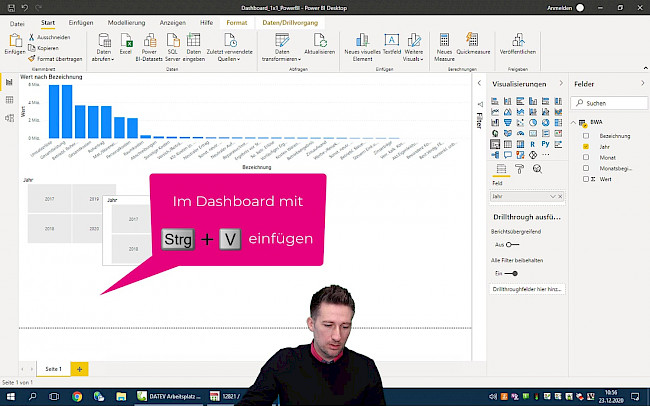Toggle the Berichtsübergreifend switch
The width and height of the screenshot is (650, 406).
[x=513, y=243]
